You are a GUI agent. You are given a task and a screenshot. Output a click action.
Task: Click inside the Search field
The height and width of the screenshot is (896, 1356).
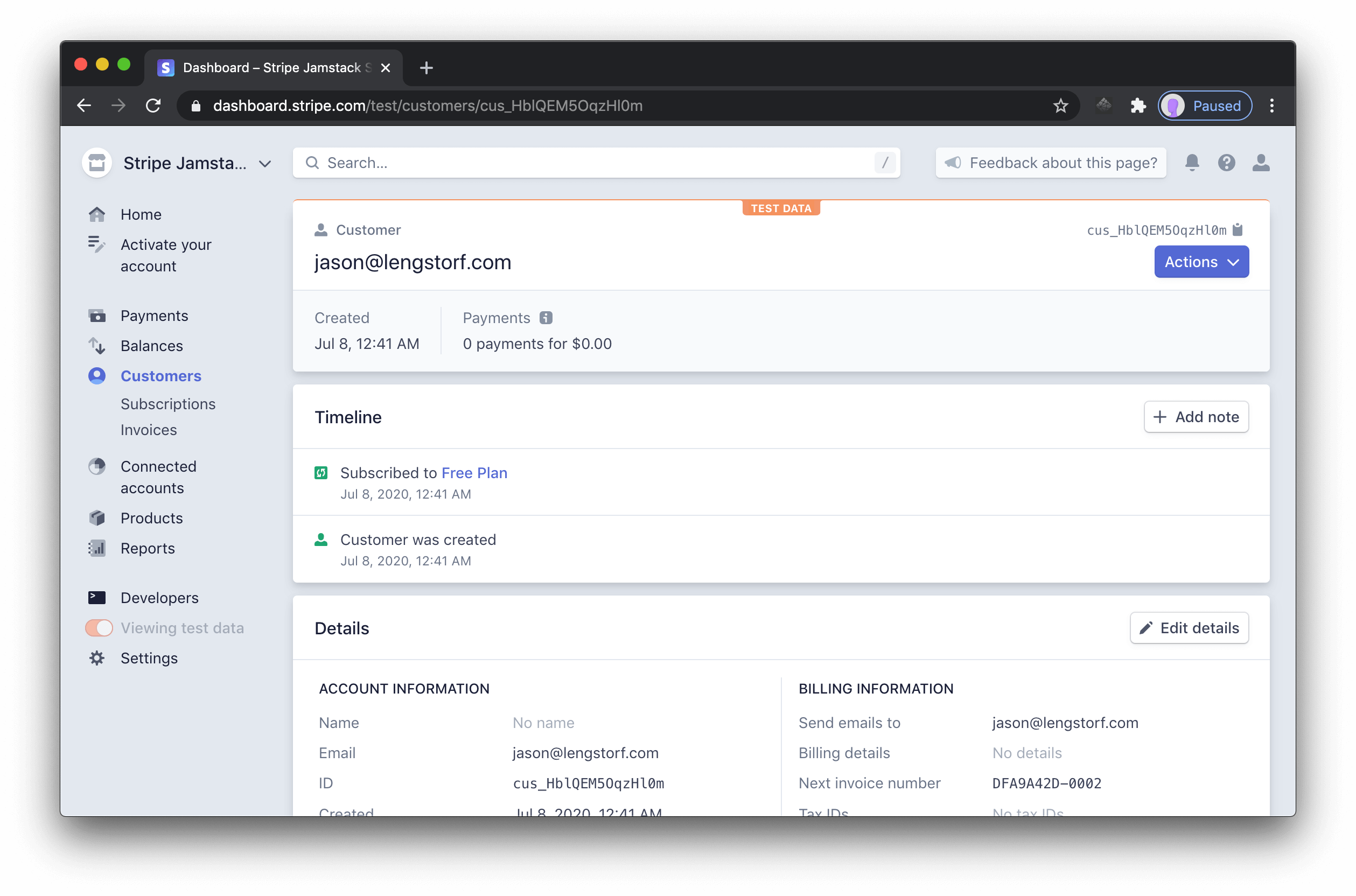(571, 162)
